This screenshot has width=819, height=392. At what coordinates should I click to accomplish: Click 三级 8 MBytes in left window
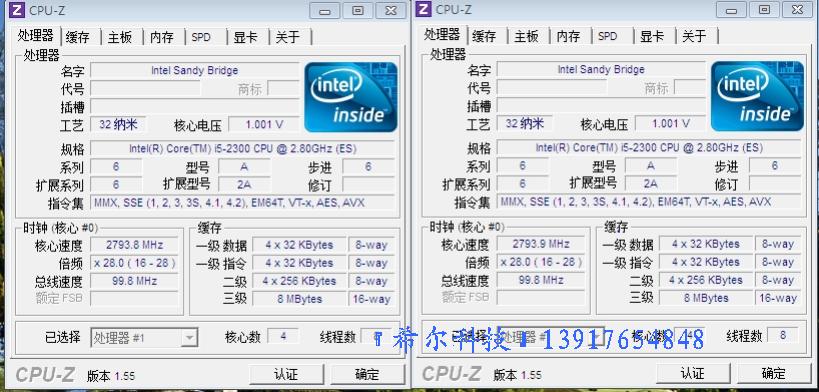(x=299, y=299)
